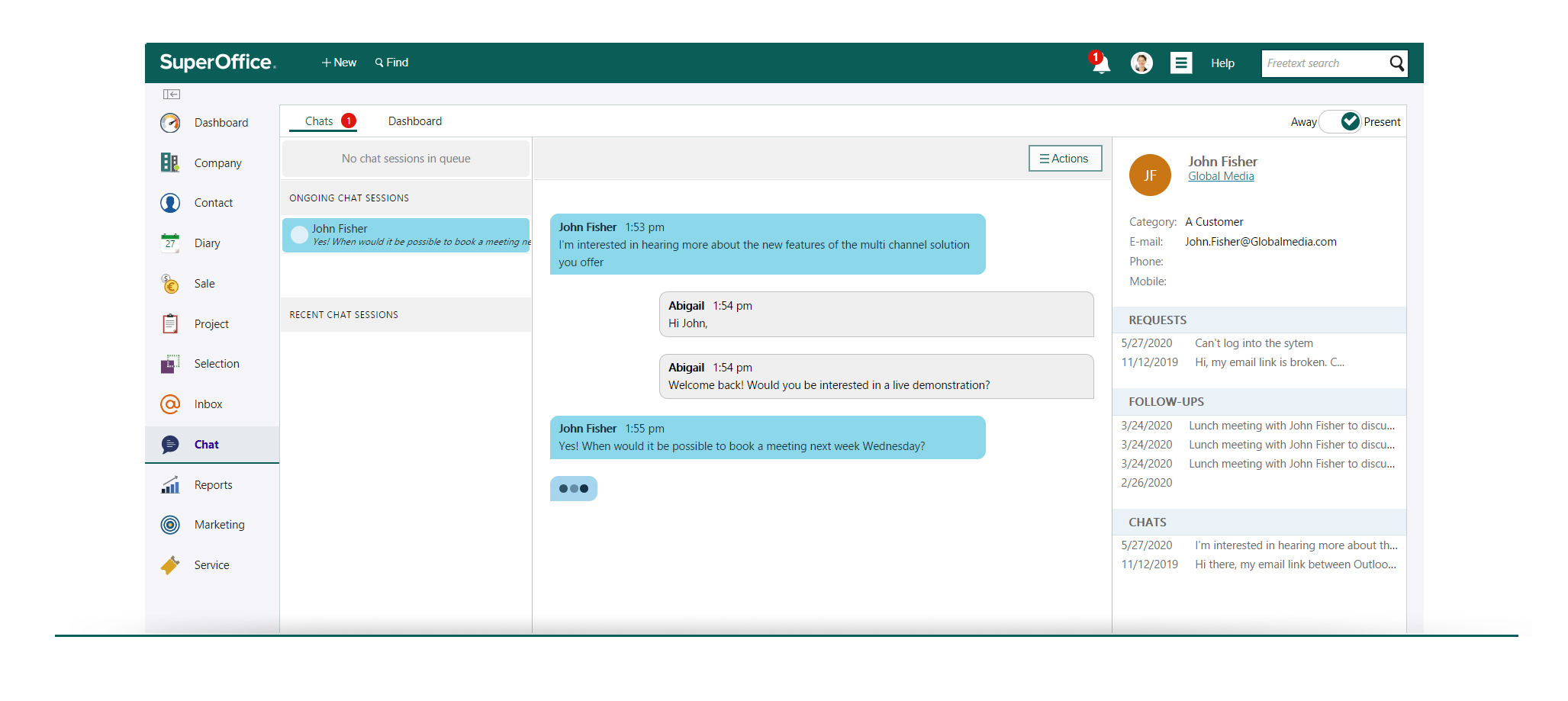The width and height of the screenshot is (1568, 701).
Task: Open Reports from the sidebar
Action: click(x=213, y=485)
